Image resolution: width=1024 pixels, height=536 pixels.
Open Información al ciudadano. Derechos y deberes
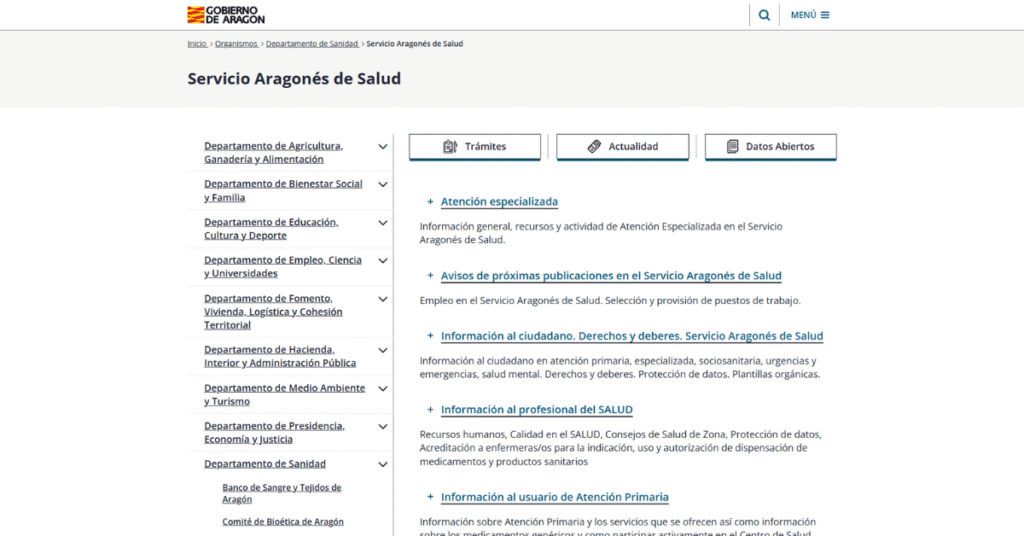click(632, 336)
